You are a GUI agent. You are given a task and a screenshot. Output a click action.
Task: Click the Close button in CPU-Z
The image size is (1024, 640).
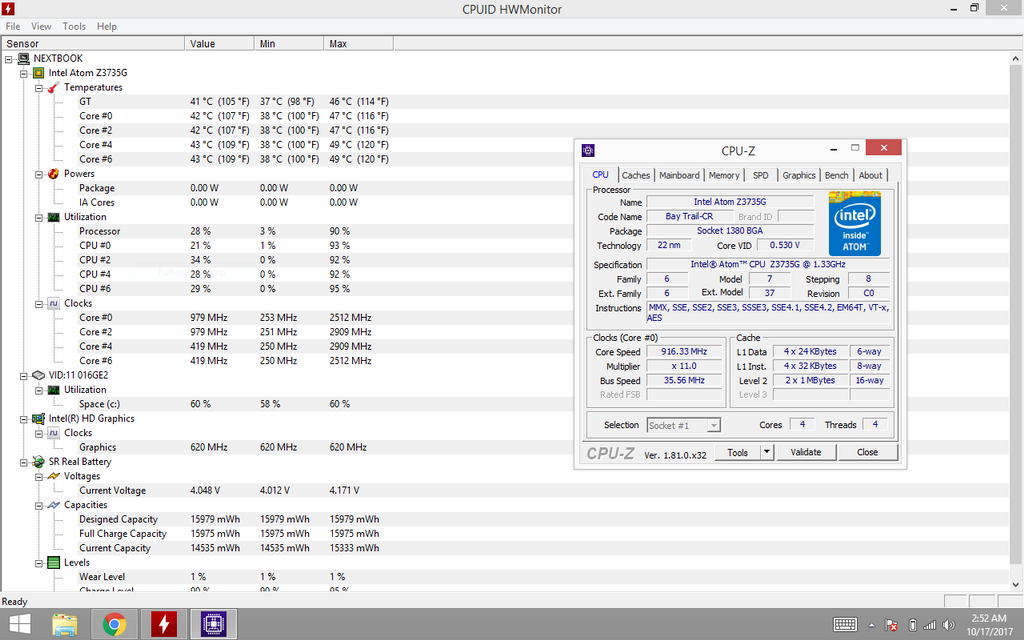tap(867, 452)
